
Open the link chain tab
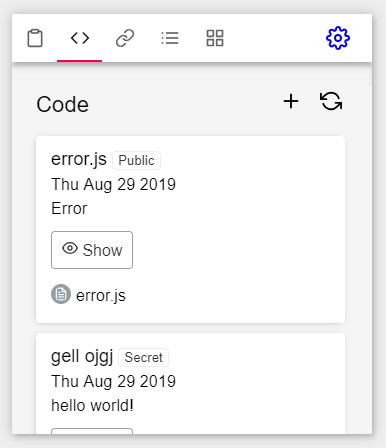125,38
